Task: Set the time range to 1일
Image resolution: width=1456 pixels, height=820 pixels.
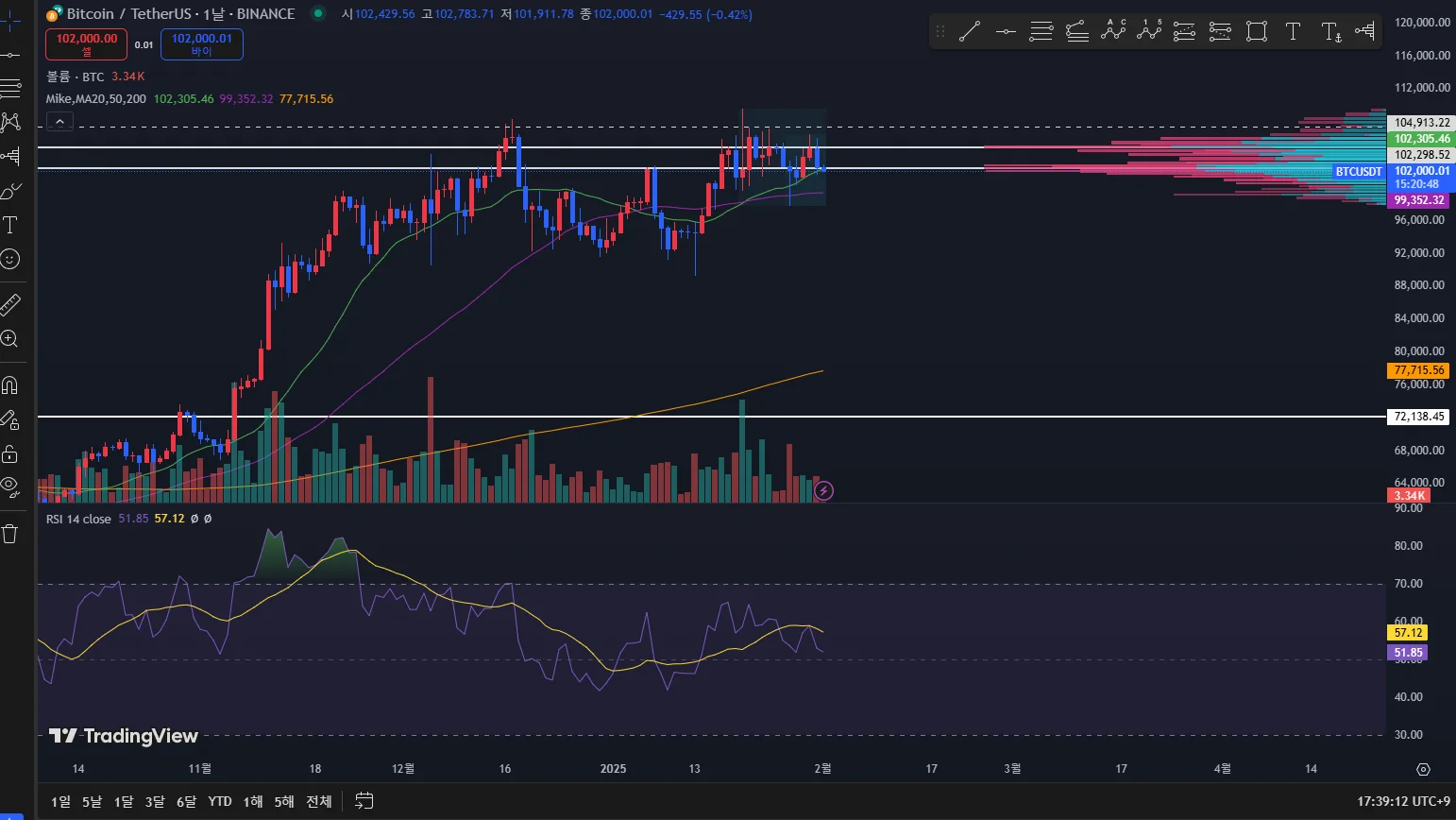Action: coord(60,801)
